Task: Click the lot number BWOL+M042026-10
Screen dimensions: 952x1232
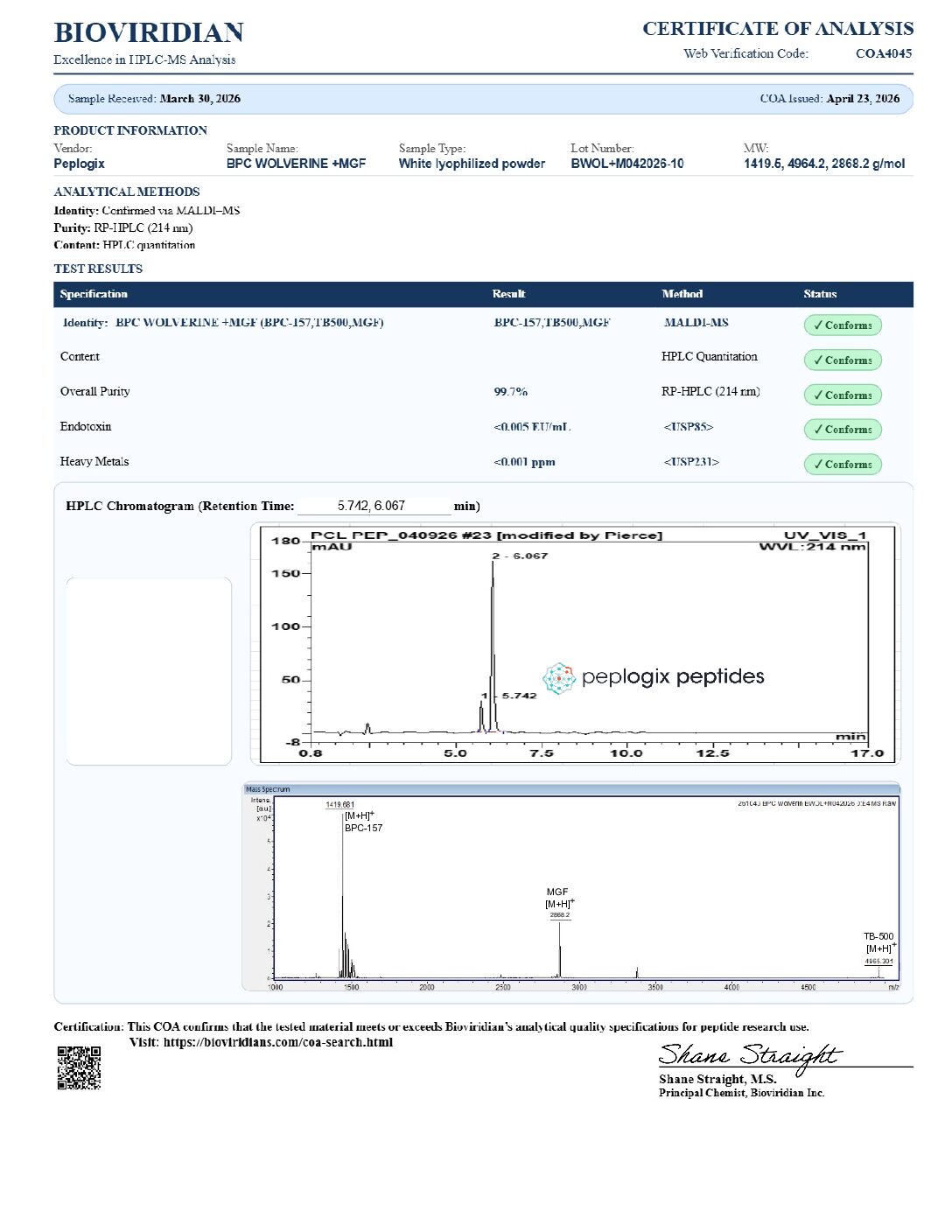Action: (x=627, y=164)
